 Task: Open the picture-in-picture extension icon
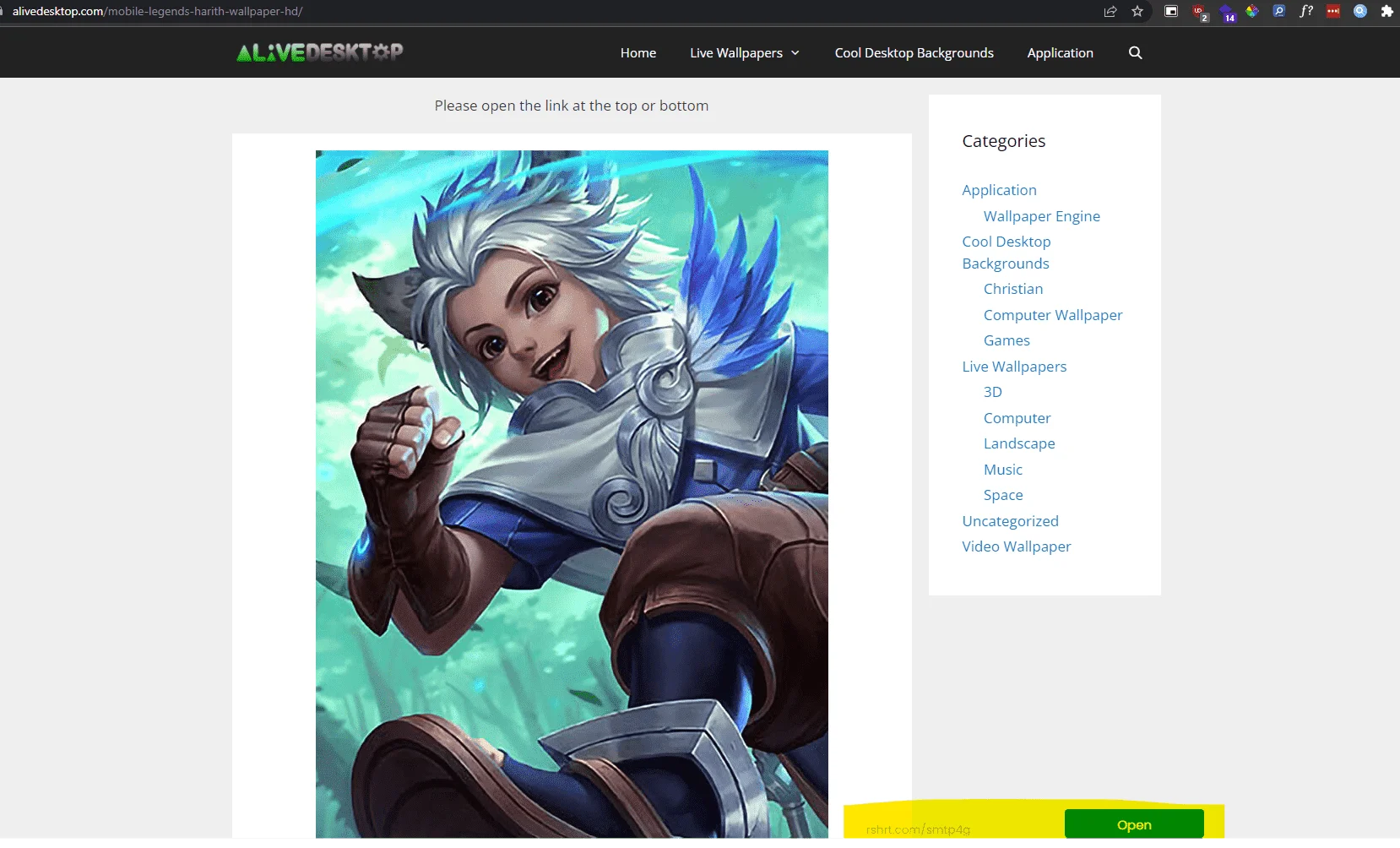click(x=1171, y=12)
